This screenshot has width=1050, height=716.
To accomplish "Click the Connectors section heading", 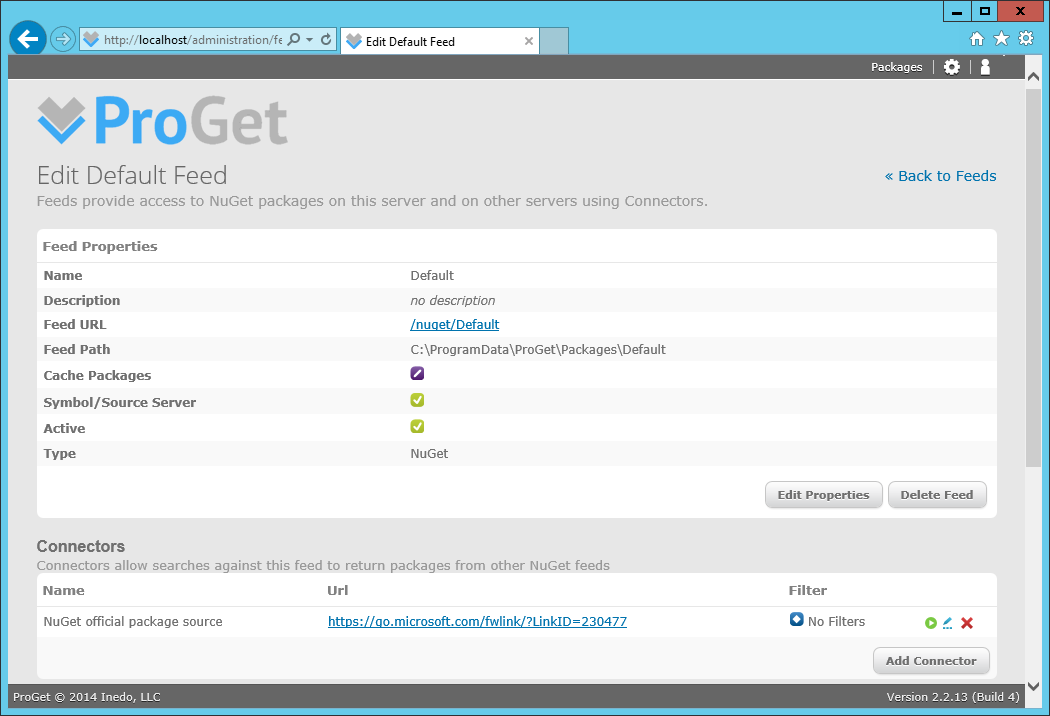I will (x=81, y=546).
